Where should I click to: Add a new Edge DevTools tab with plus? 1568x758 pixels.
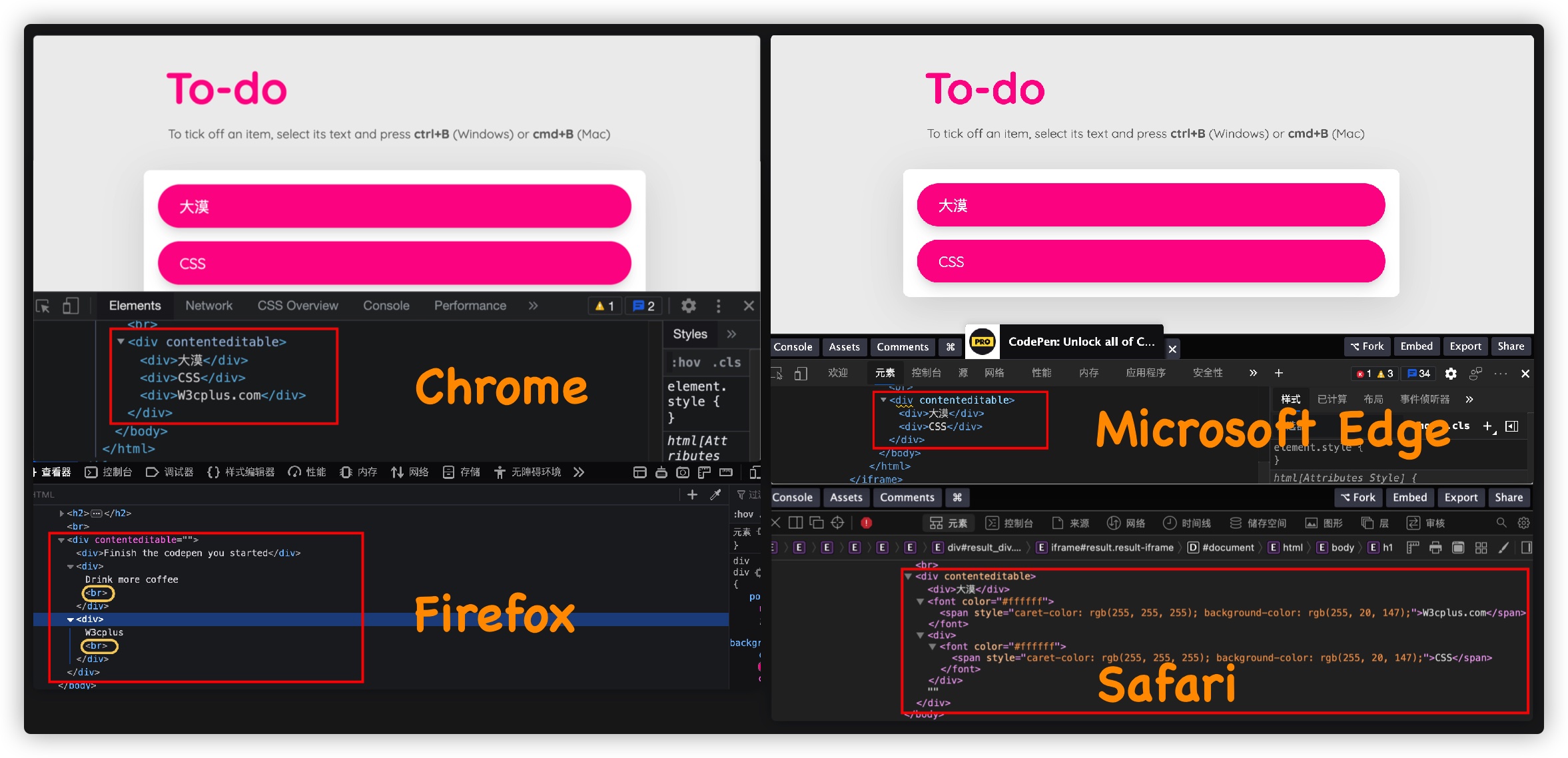pyautogui.click(x=1278, y=373)
